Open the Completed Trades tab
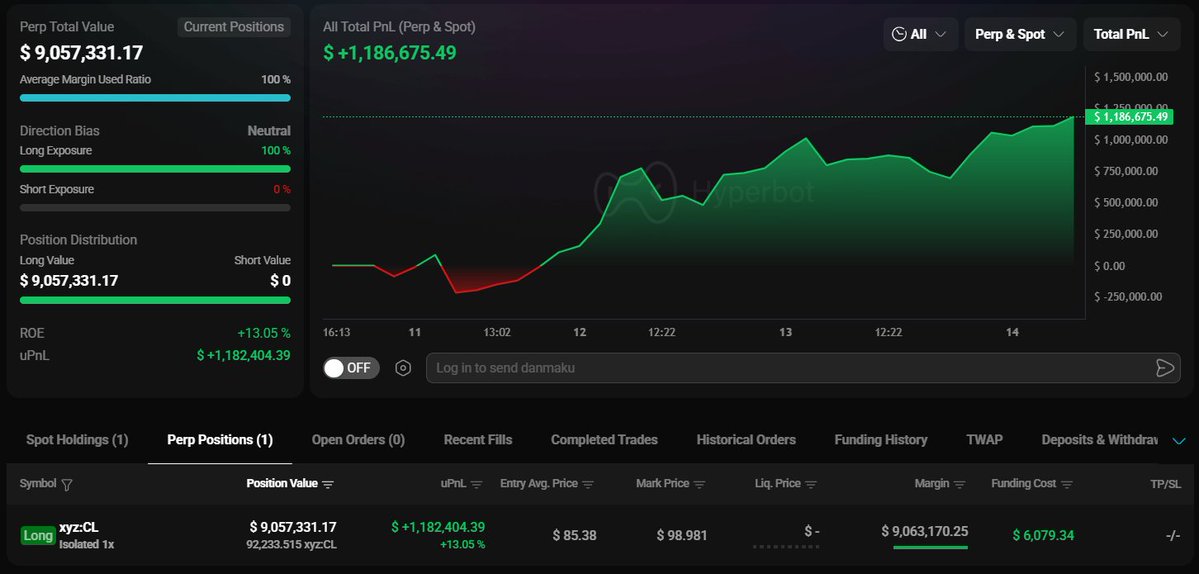1199x574 pixels. (x=604, y=440)
